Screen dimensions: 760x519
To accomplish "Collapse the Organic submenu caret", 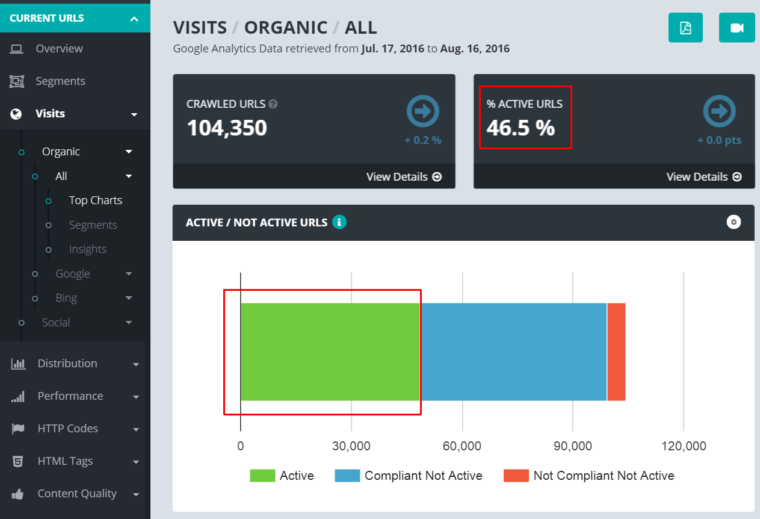I will click(129, 152).
